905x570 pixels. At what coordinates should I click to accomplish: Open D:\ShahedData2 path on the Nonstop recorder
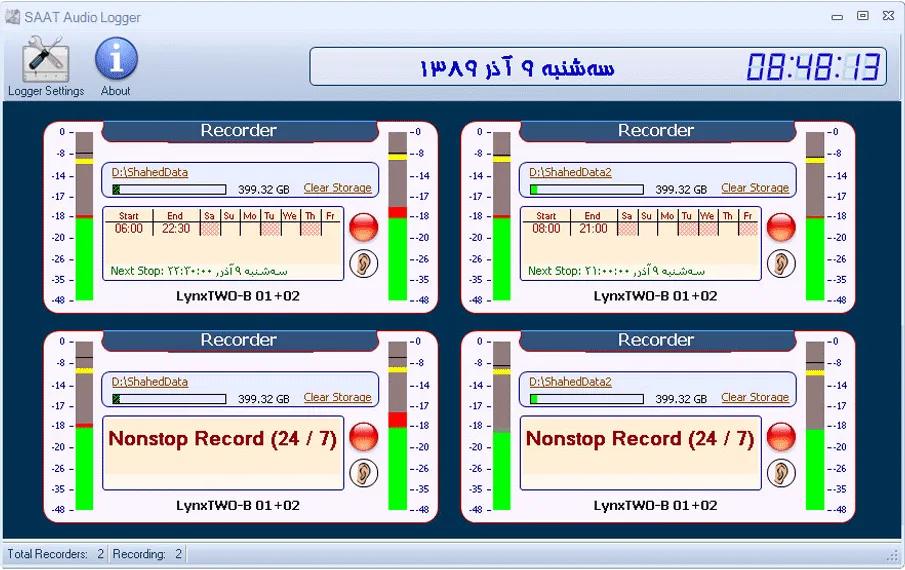pyautogui.click(x=570, y=381)
